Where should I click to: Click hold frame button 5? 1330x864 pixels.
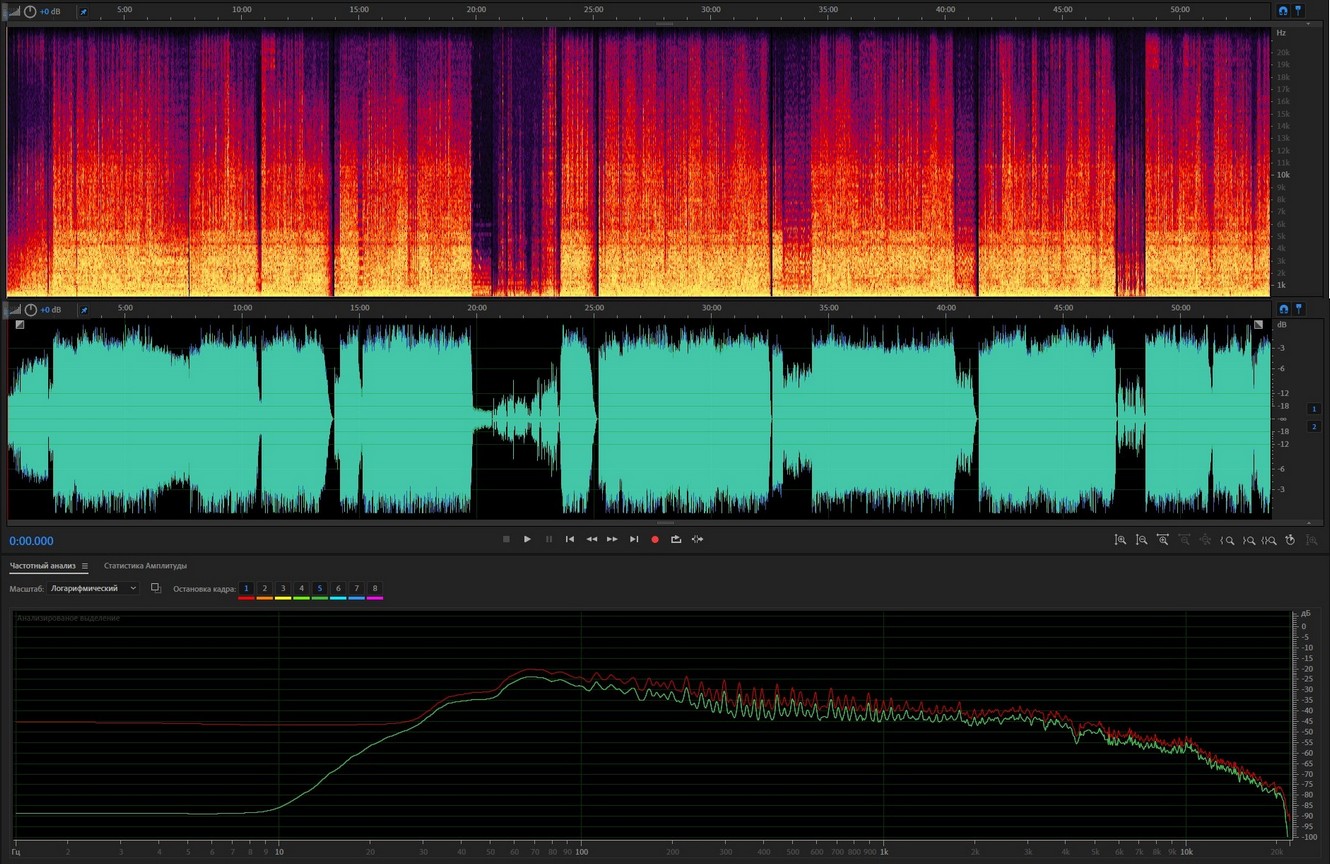pos(320,588)
